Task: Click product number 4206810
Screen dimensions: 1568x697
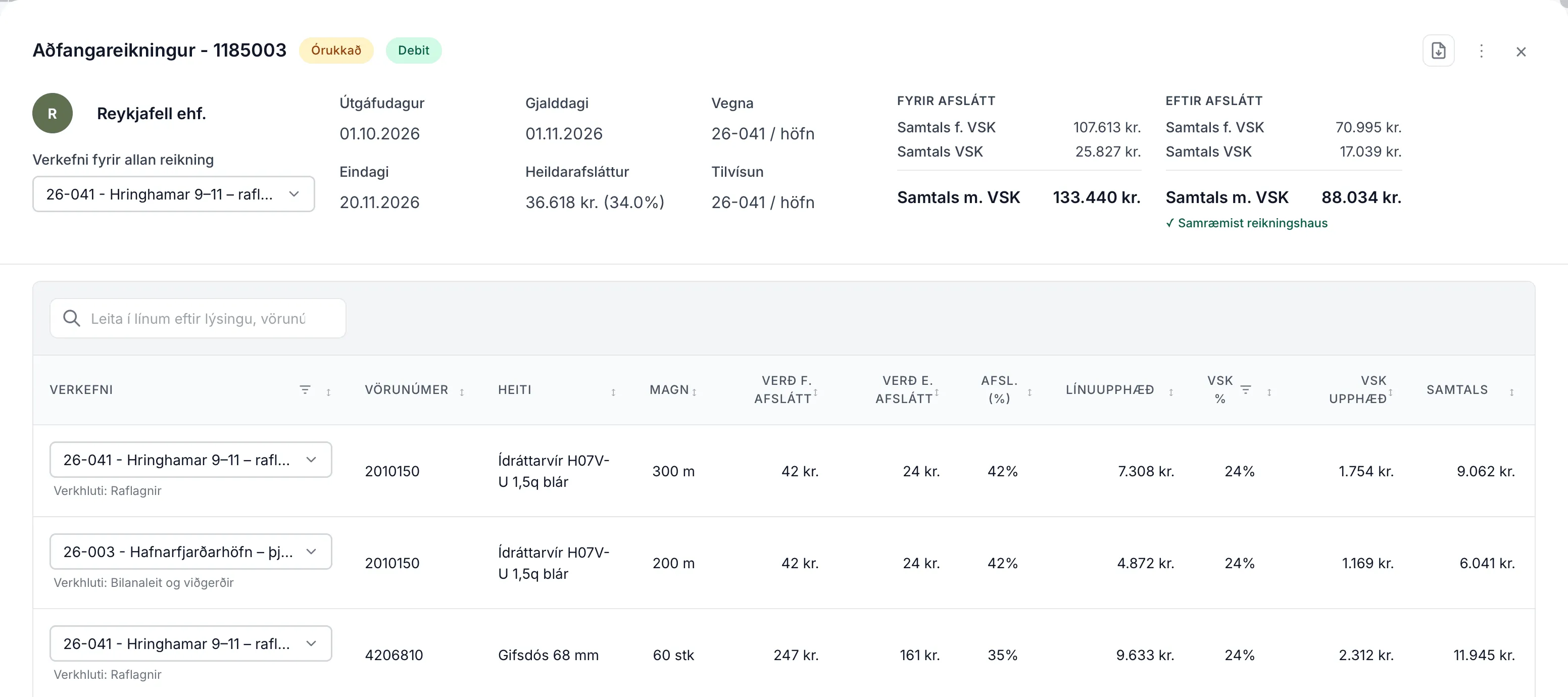Action: tap(394, 655)
